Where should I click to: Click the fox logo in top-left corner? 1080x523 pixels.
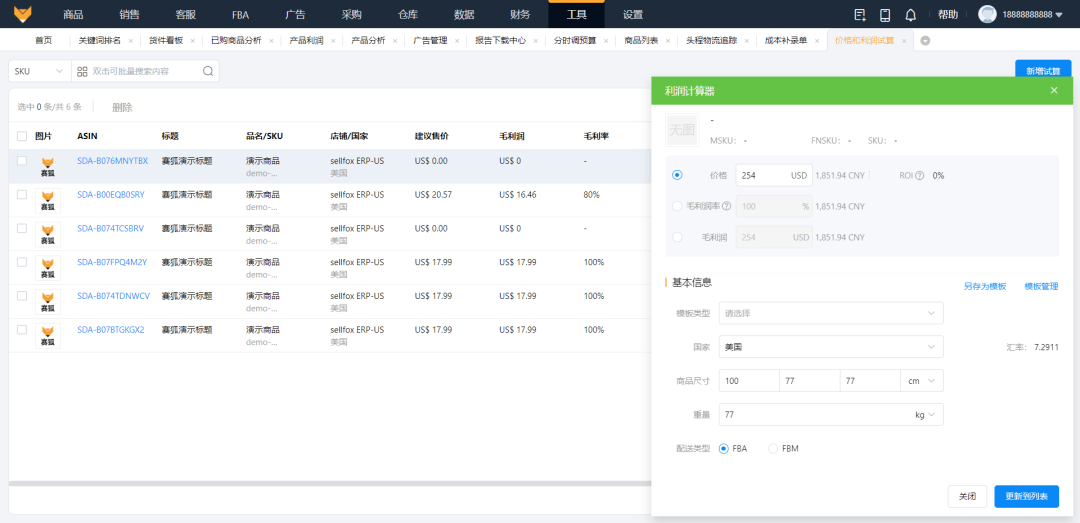point(22,14)
